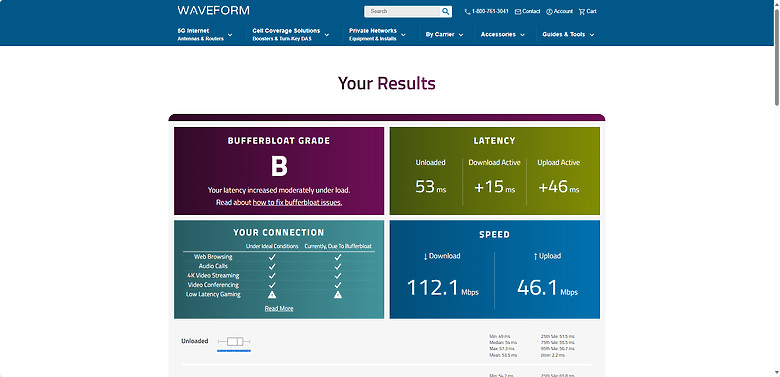Click the Unloaded latency box plot
This screenshot has height=377, width=780.
(x=234, y=341)
